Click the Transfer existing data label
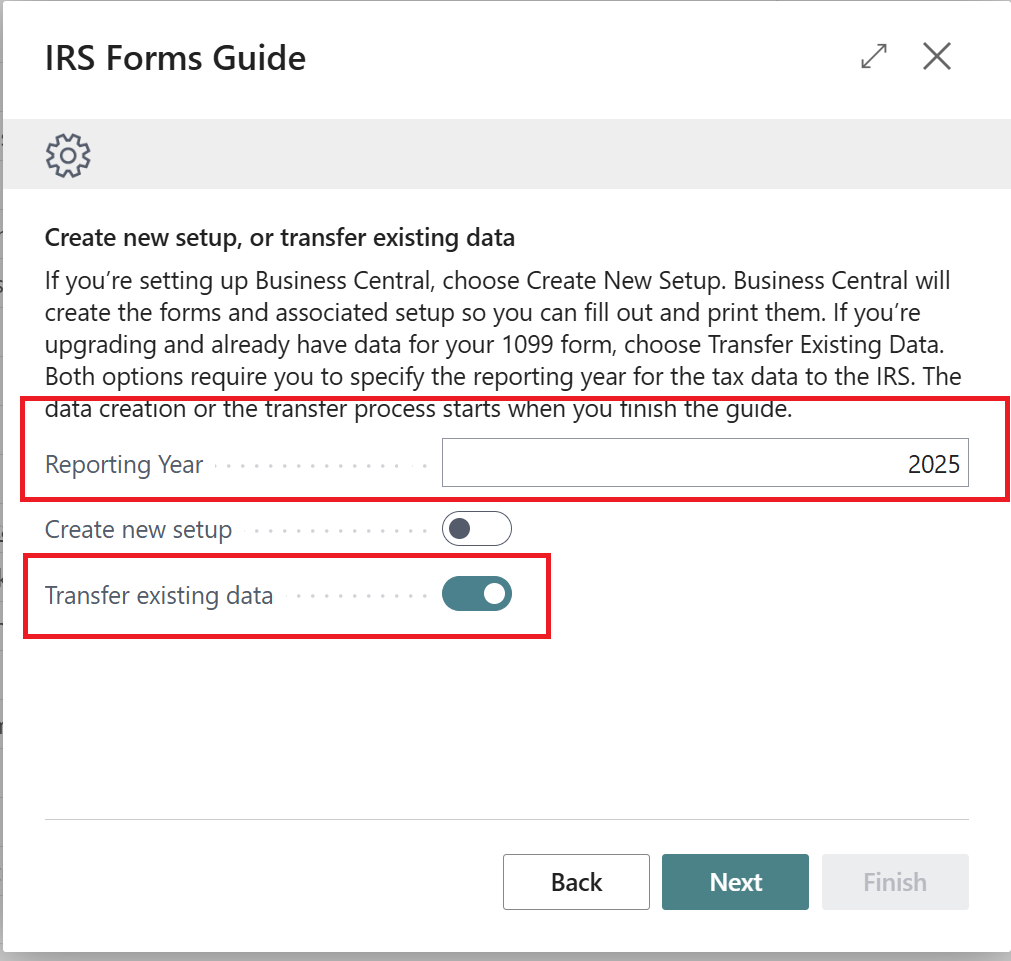 [x=159, y=596]
